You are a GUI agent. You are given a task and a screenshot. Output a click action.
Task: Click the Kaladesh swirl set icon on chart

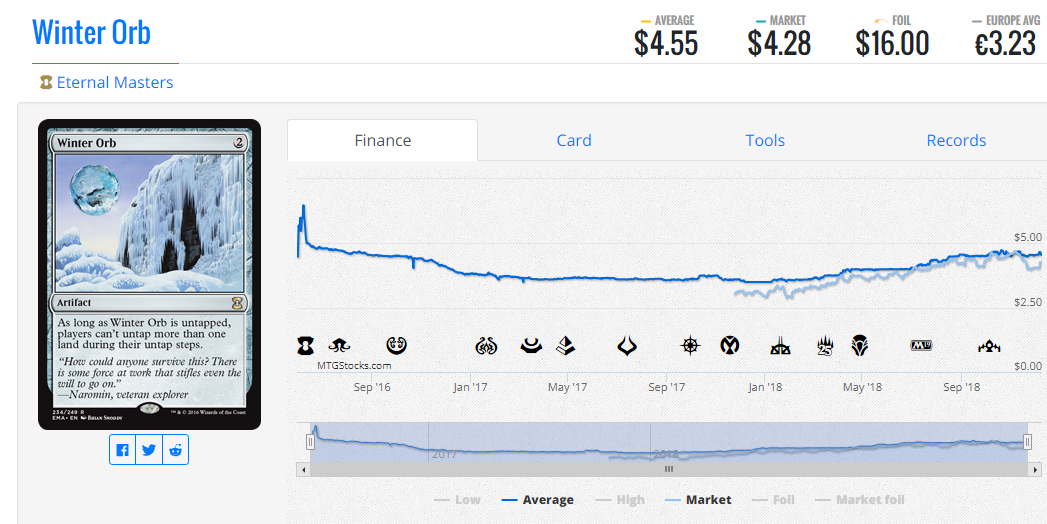click(397, 346)
